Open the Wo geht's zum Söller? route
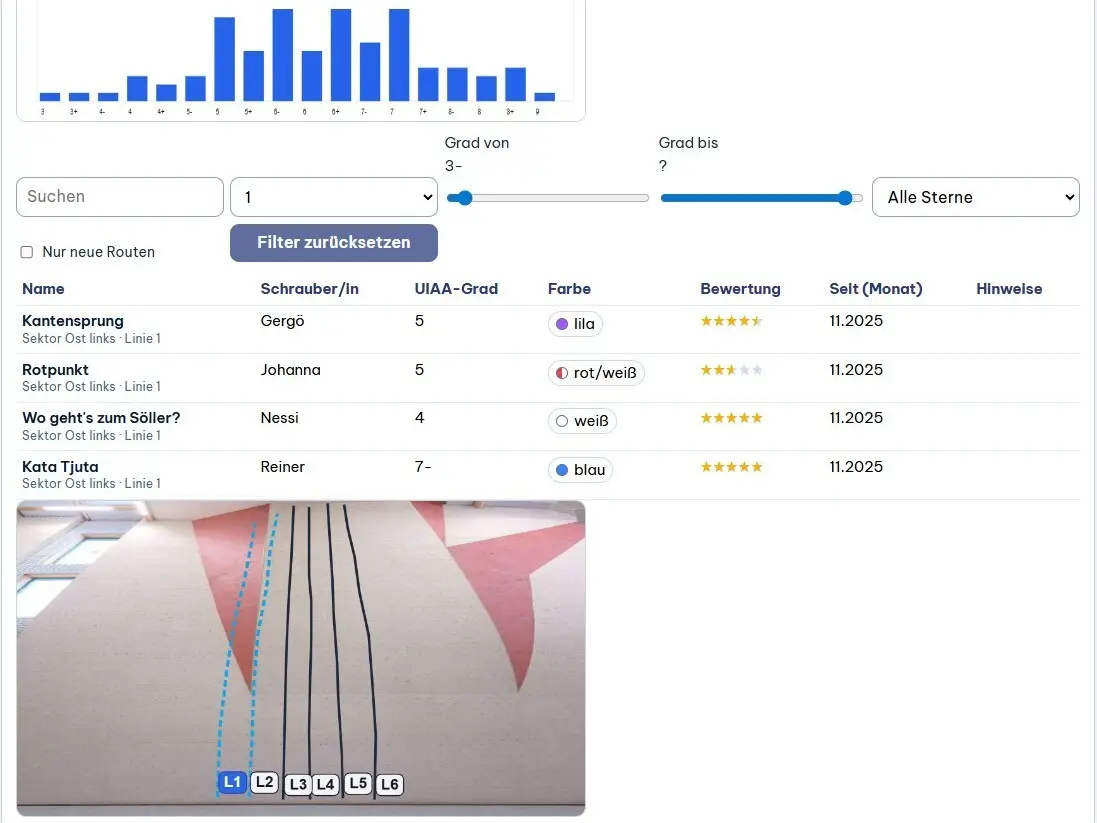This screenshot has width=1097, height=823. (101, 418)
